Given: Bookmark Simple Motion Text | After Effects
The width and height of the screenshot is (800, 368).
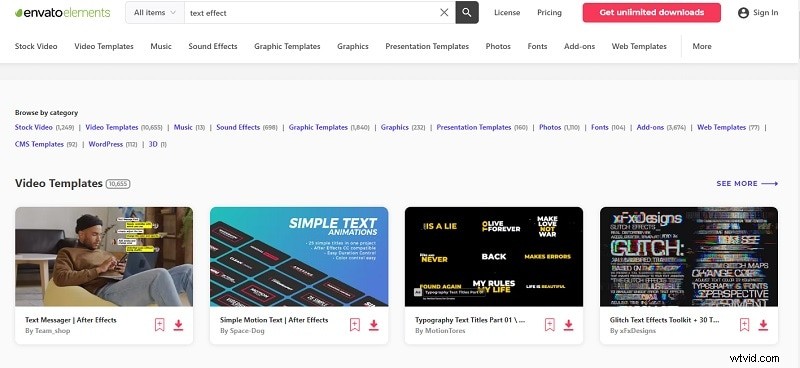Looking at the screenshot, I should pos(355,325).
